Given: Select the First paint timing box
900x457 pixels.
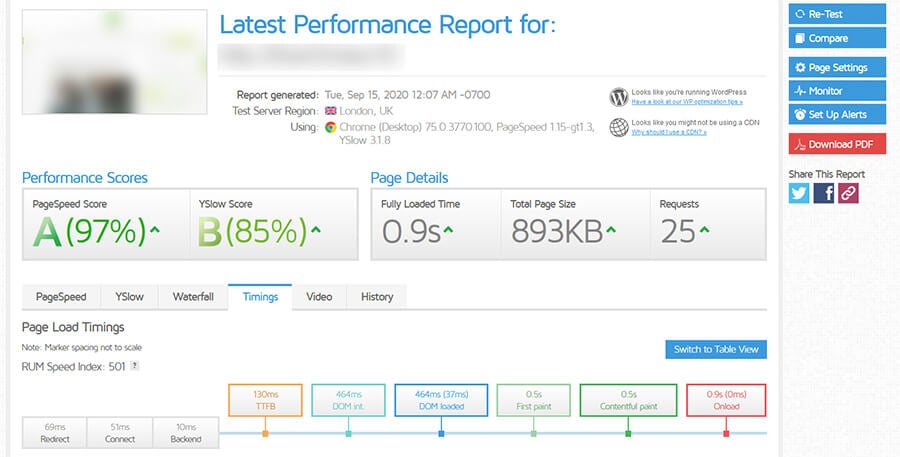Looking at the screenshot, I should (533, 400).
